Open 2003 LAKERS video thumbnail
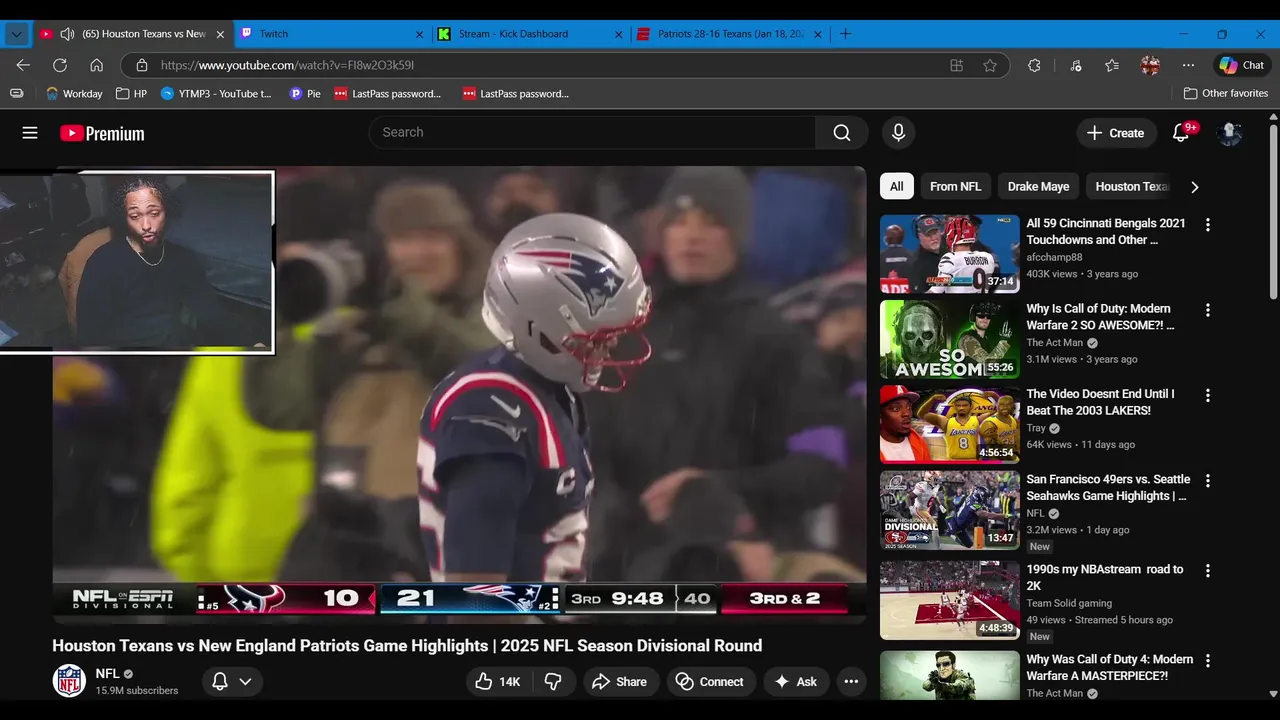The image size is (1280, 720). (x=949, y=425)
